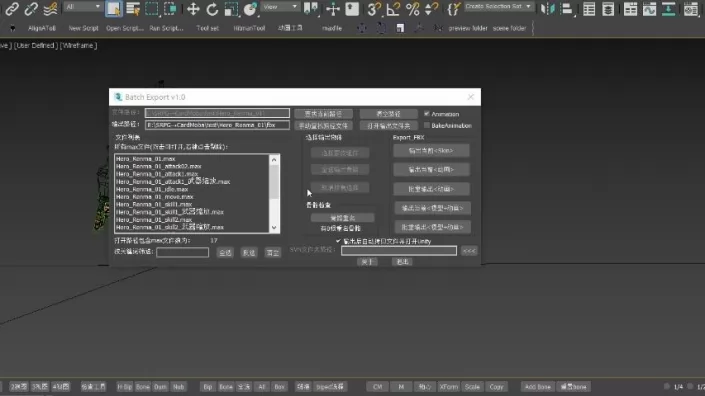This screenshot has width=705, height=396.
Task: Open the All selection filter dropdown
Action: click(83, 7)
